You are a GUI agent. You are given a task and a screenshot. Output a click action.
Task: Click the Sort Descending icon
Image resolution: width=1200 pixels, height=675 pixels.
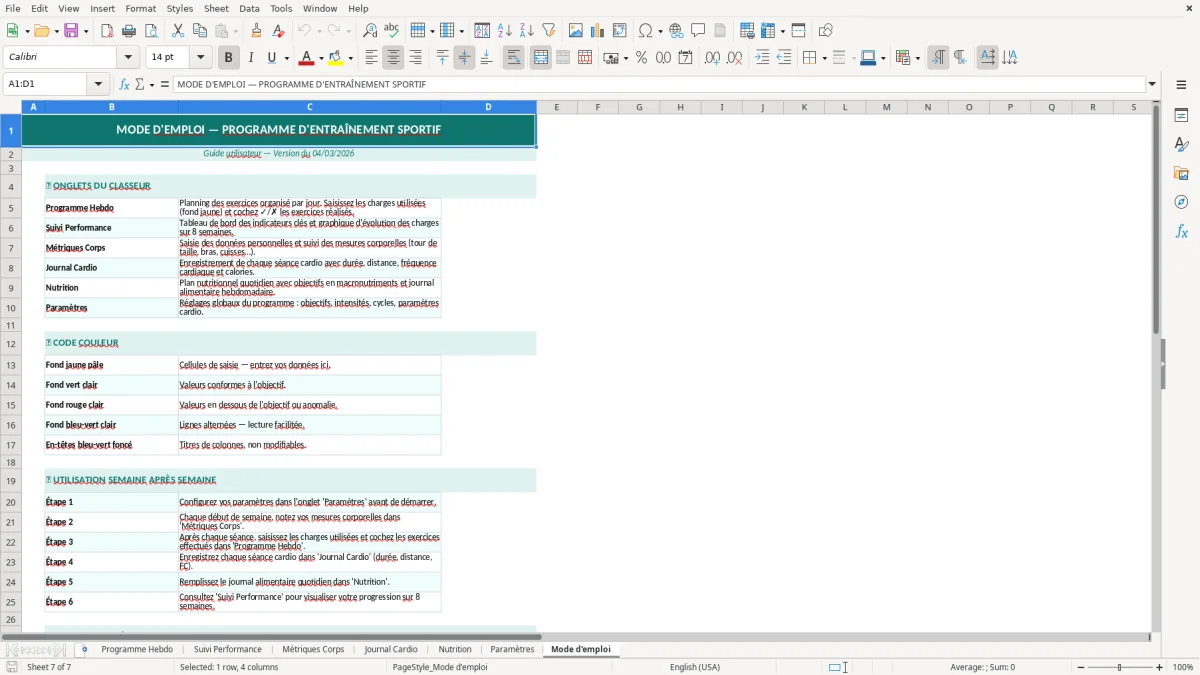(x=527, y=31)
